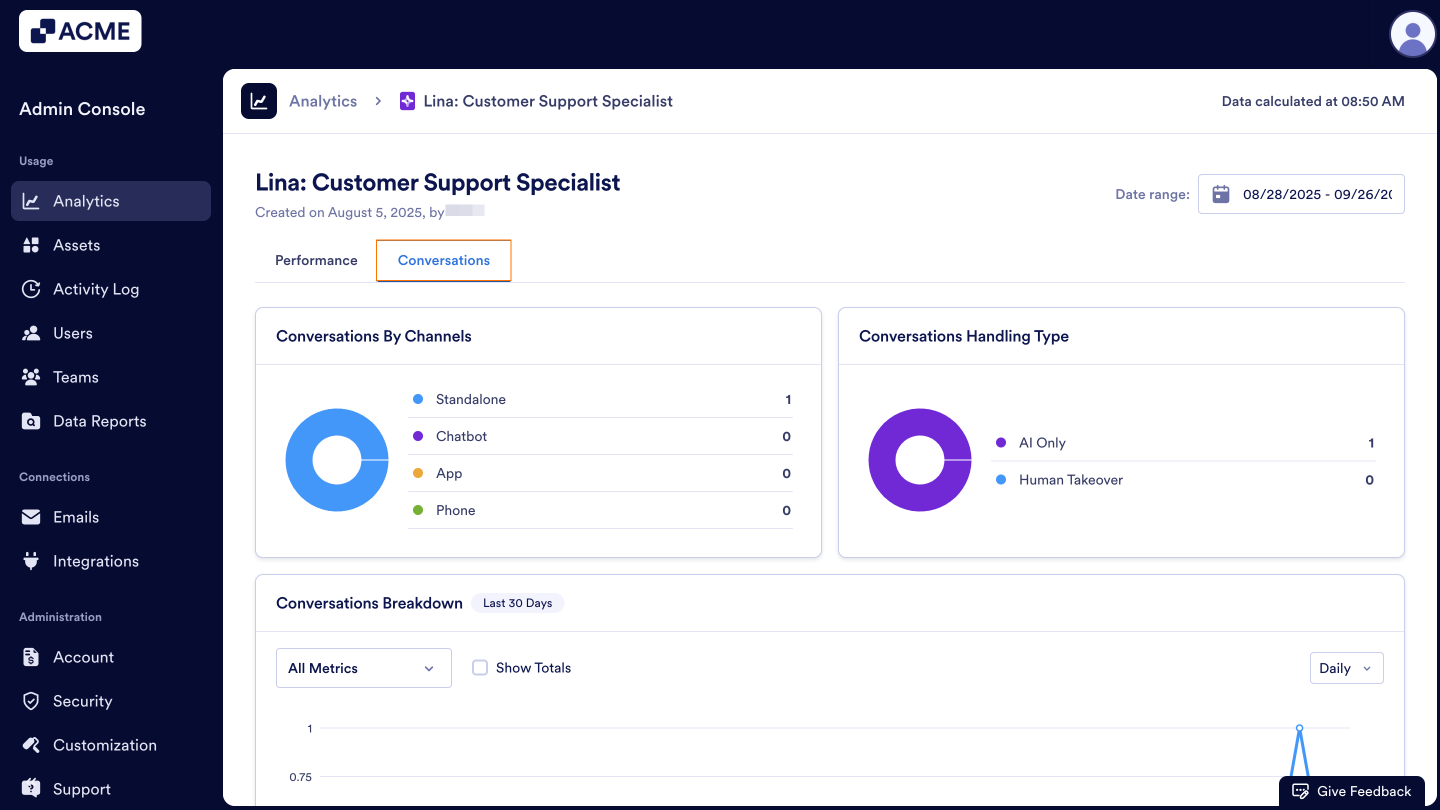The width and height of the screenshot is (1440, 810).
Task: Open the profile avatar menu
Action: click(x=1412, y=34)
